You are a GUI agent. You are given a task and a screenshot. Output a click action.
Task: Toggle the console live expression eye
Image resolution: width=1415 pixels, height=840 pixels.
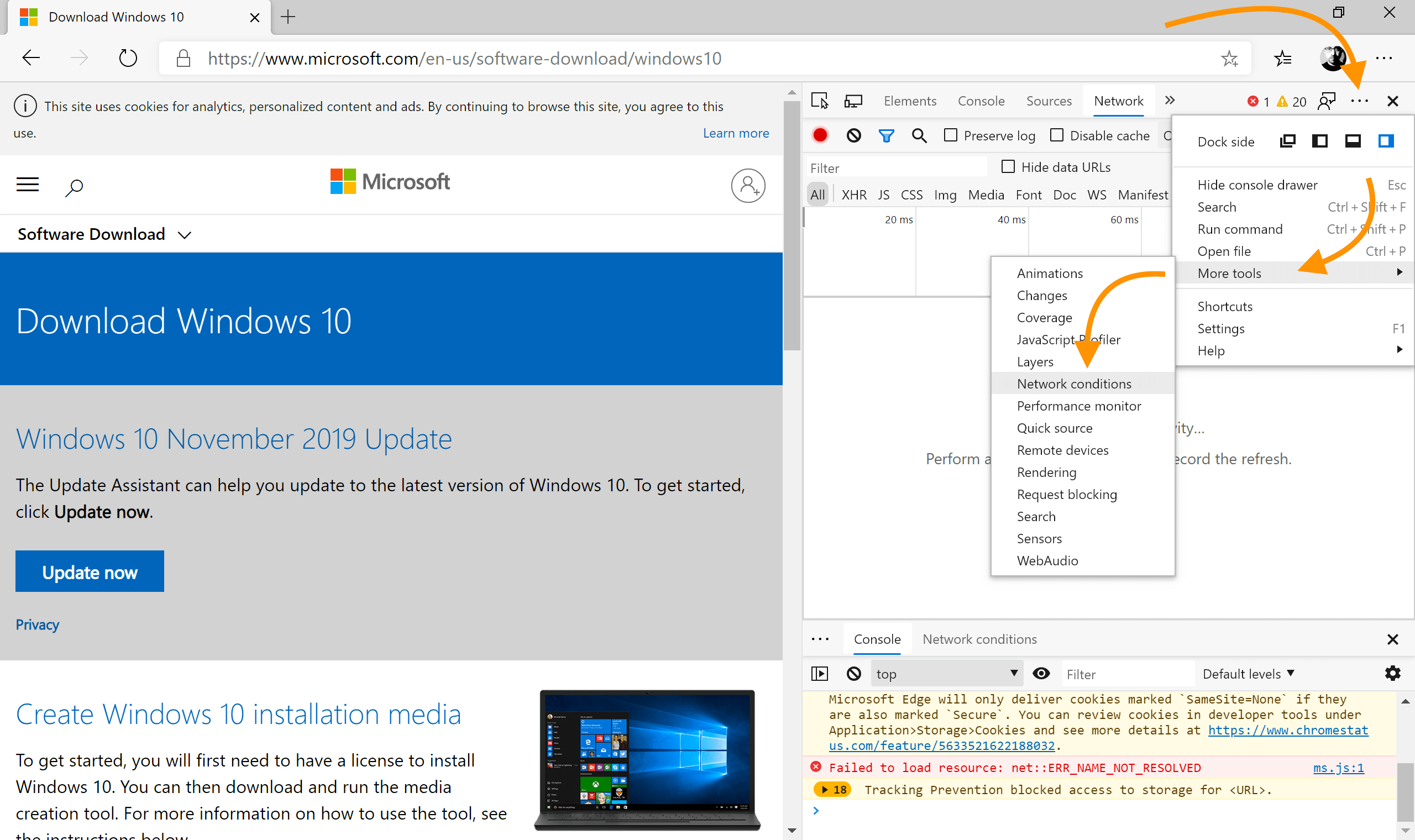[1041, 673]
